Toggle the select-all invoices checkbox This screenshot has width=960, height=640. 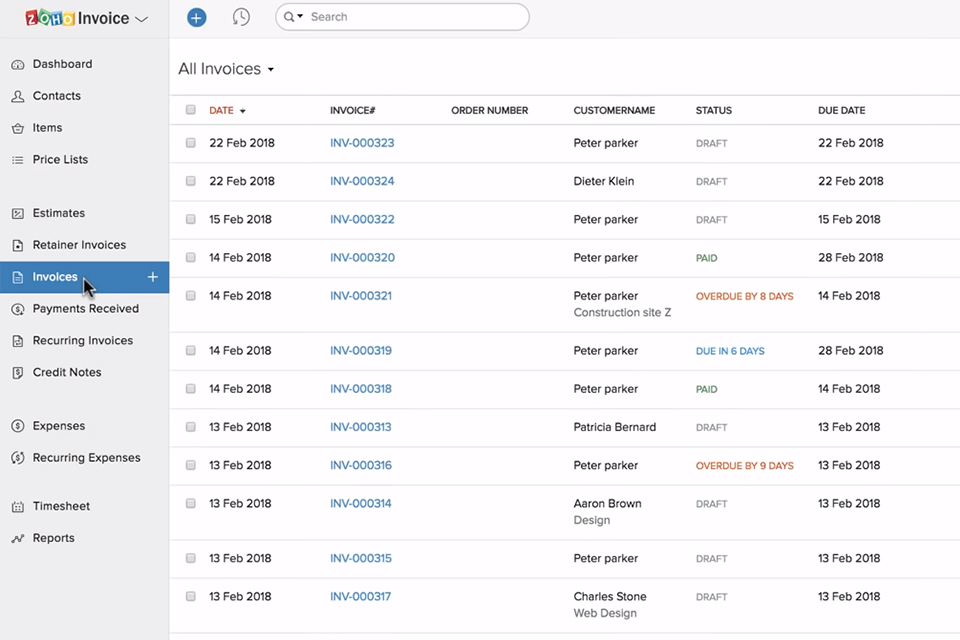[x=191, y=110]
